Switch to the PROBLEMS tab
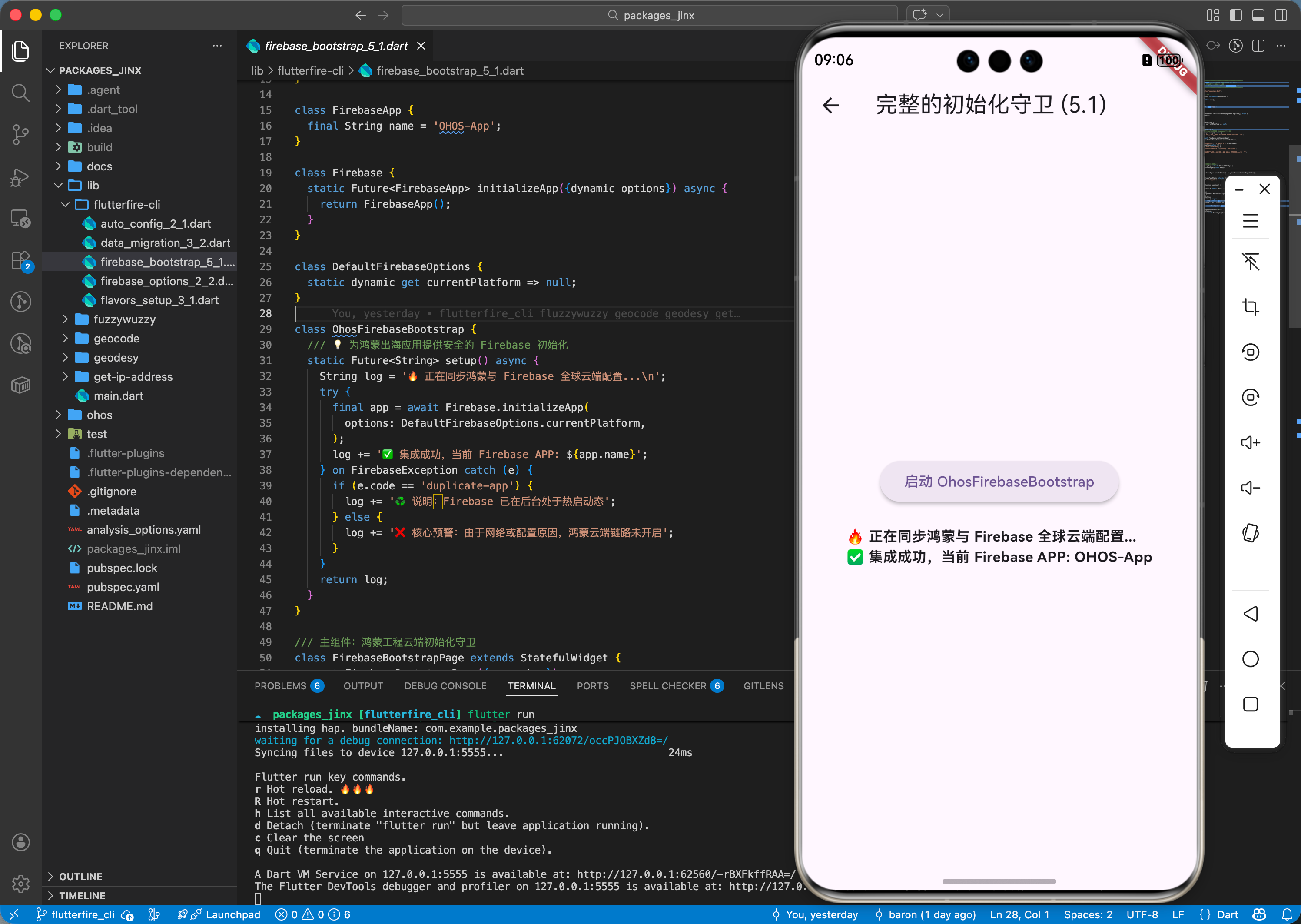Screen dimensions: 1301x924 pyautogui.click(x=280, y=685)
